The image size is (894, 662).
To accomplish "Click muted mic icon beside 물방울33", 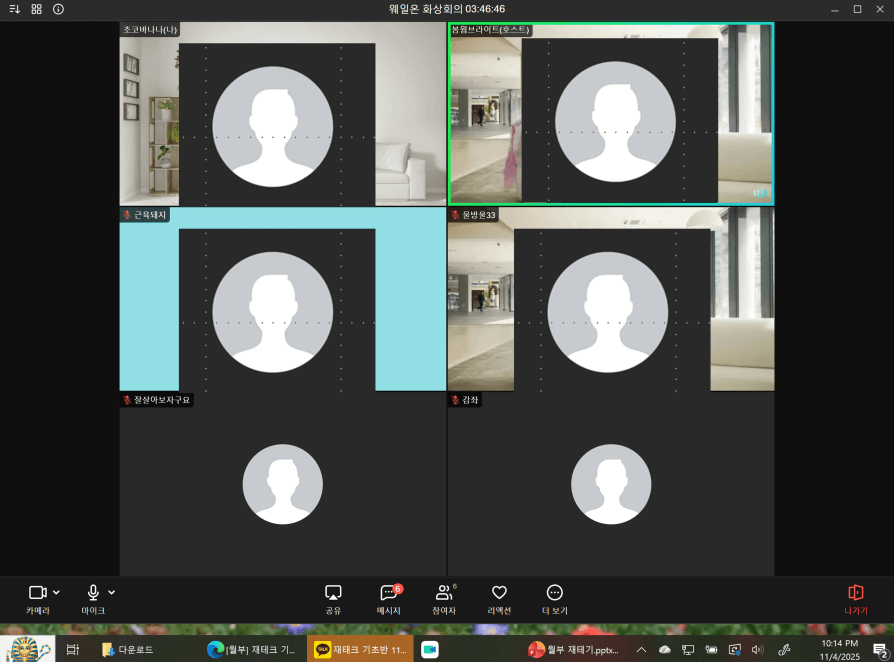I will (455, 215).
